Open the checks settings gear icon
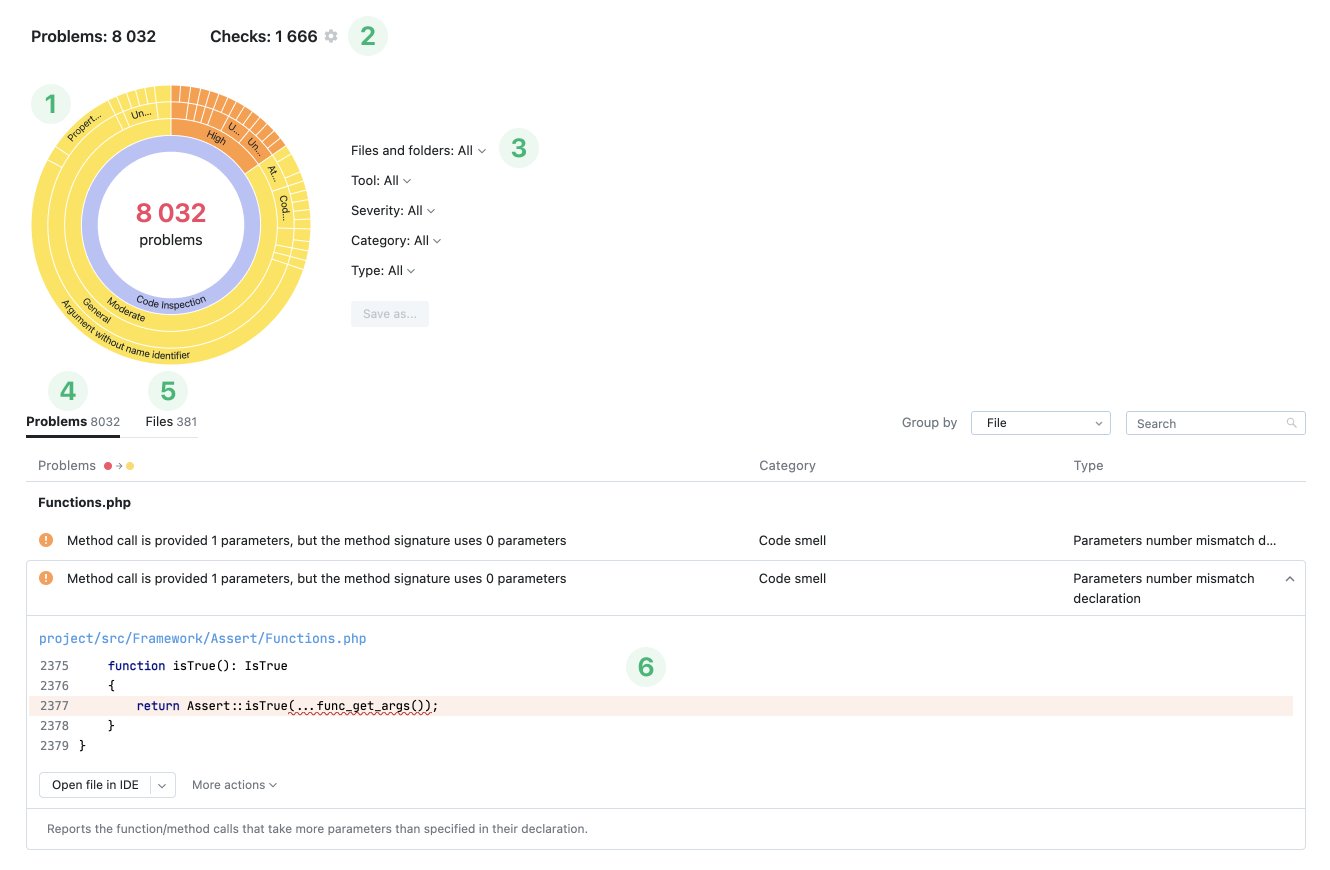Viewport: 1330px width, 870px height. tap(330, 35)
